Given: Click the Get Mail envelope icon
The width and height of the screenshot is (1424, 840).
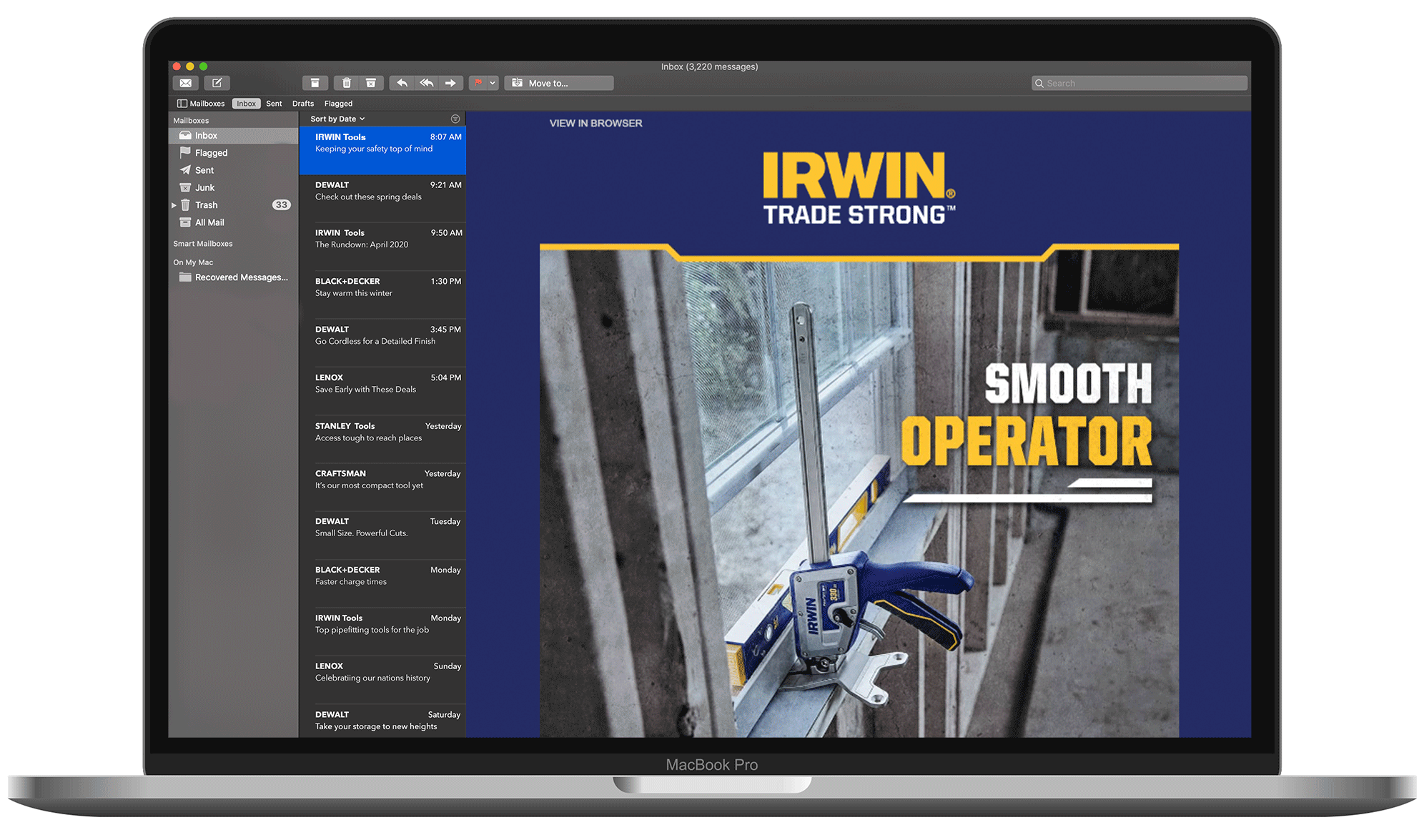Looking at the screenshot, I should (x=185, y=83).
